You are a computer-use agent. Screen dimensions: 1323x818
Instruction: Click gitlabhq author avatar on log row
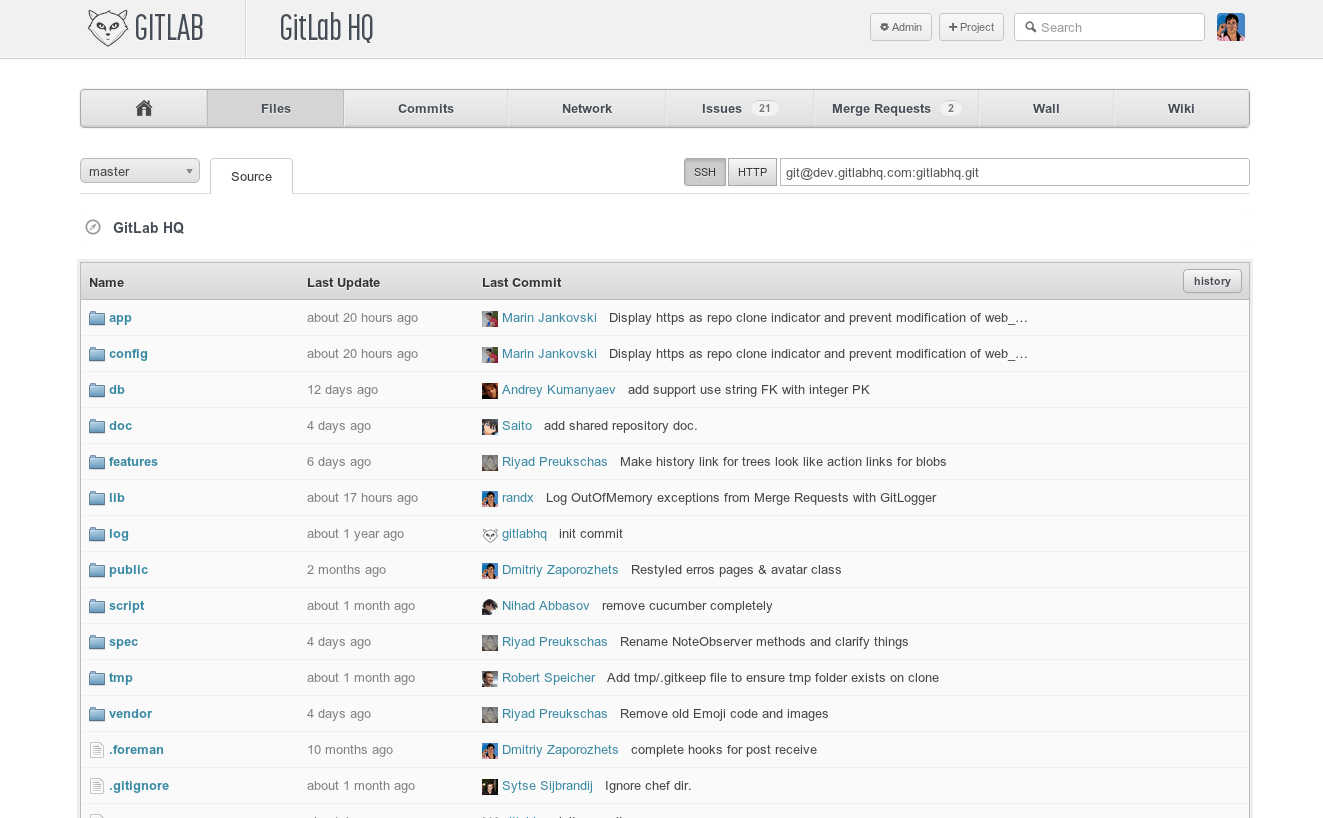pyautogui.click(x=490, y=534)
